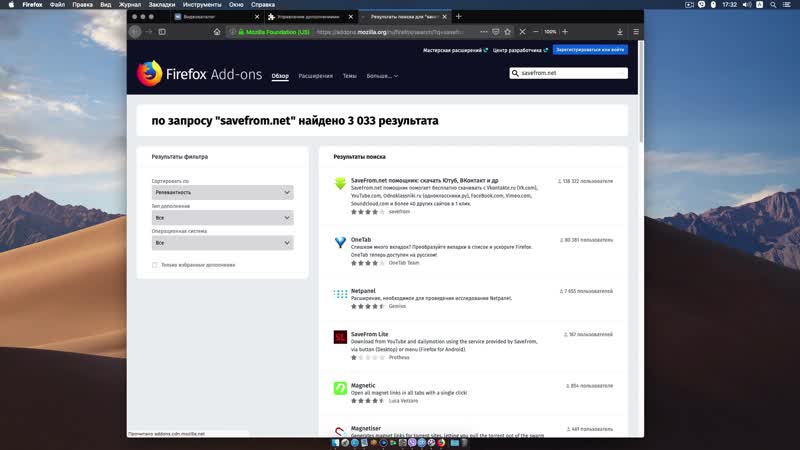Open the SaveFrom Lite add-on link
The height and width of the screenshot is (450, 800).
pyautogui.click(x=369, y=334)
